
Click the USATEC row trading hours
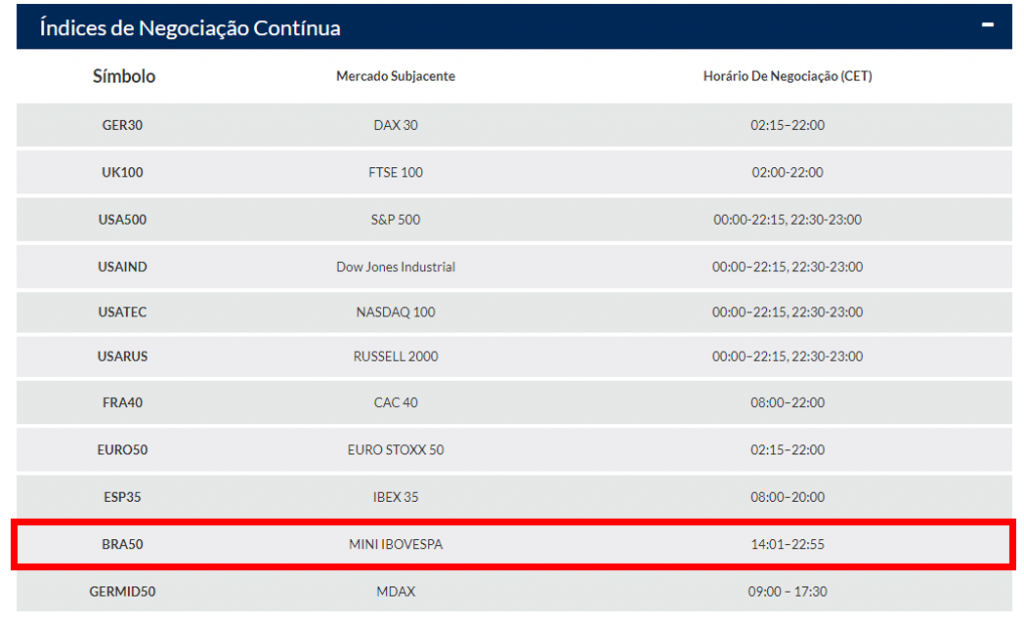tap(788, 312)
